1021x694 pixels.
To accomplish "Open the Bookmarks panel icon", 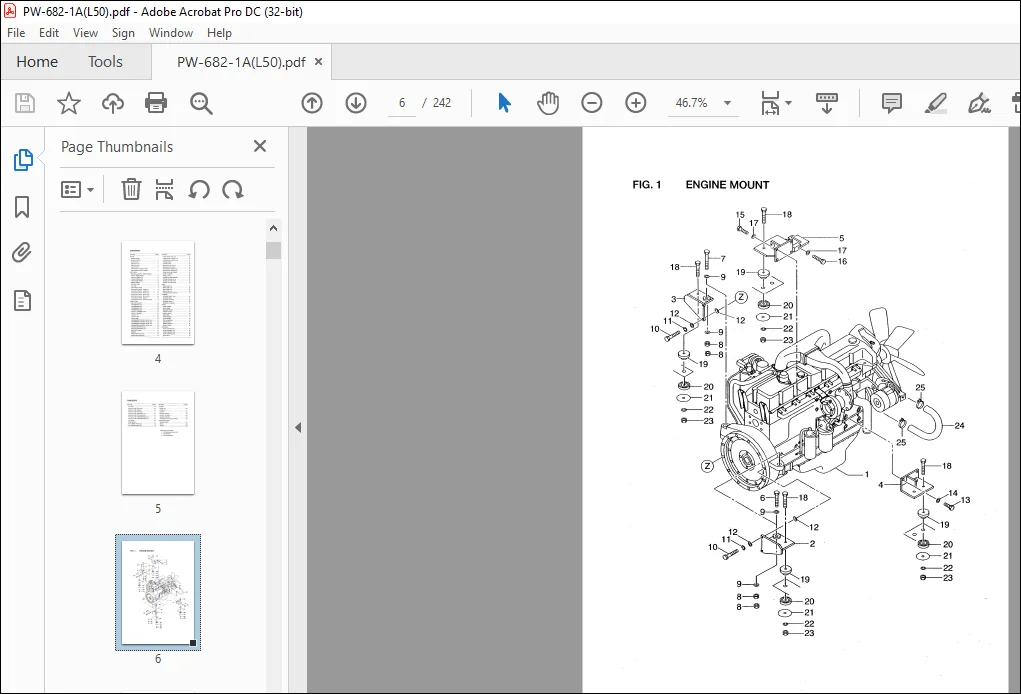I will [22, 207].
